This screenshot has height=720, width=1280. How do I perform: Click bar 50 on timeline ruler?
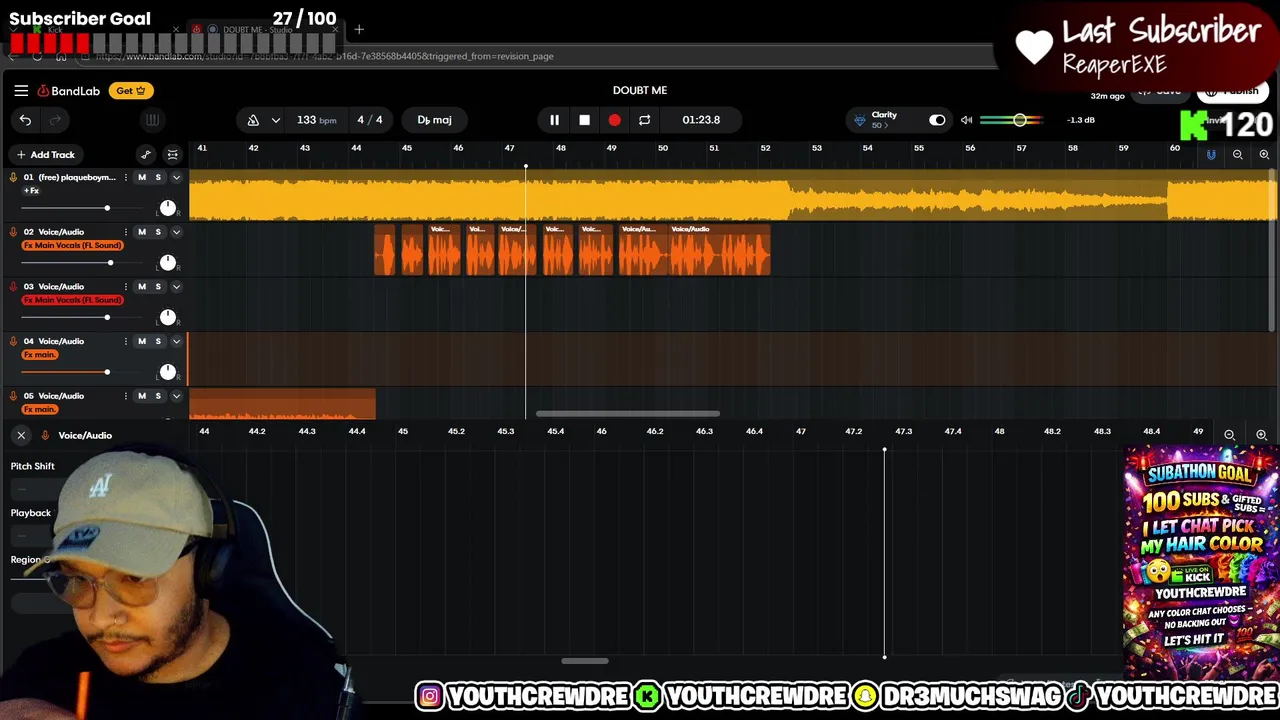(x=663, y=148)
